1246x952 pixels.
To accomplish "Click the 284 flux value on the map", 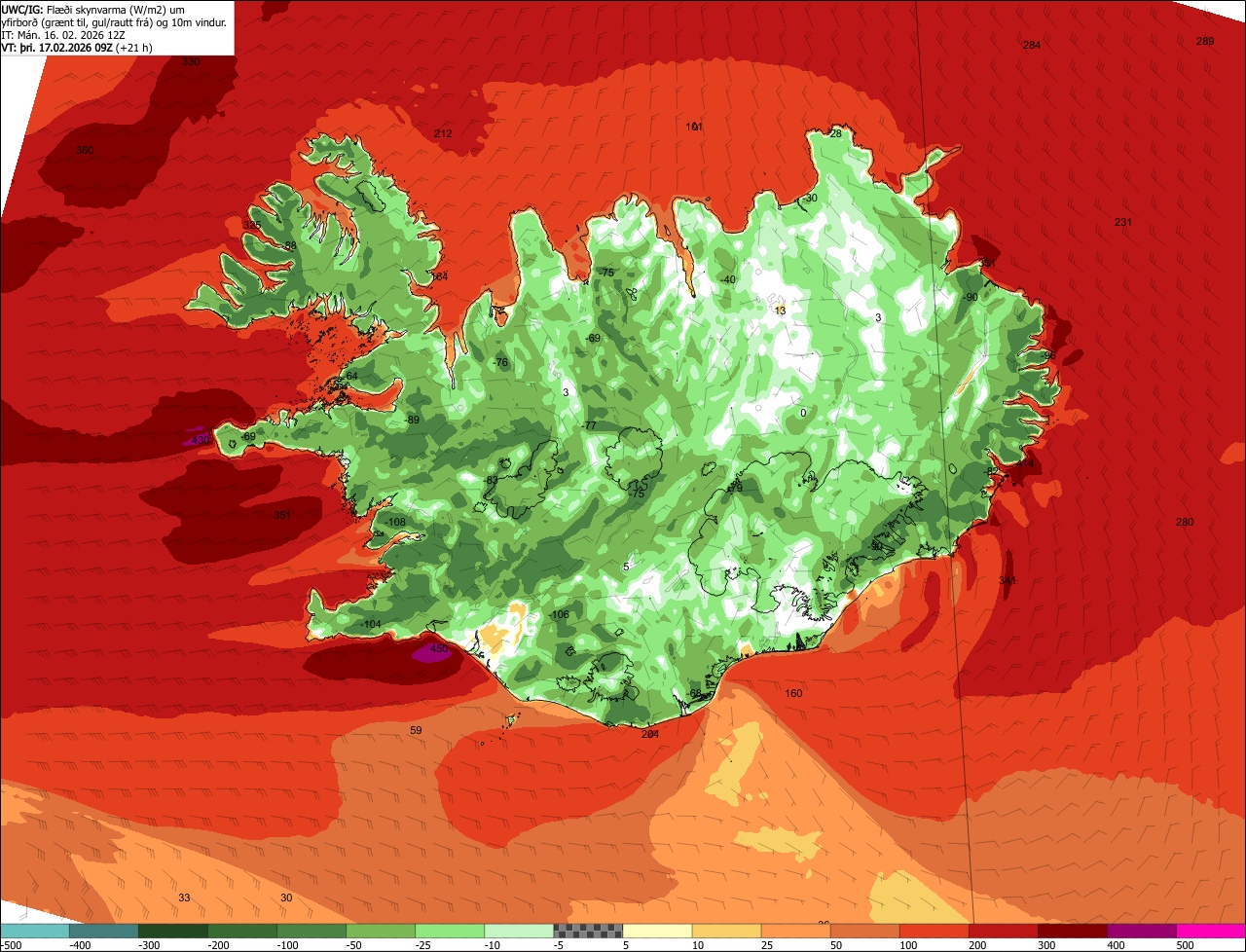I will [x=1032, y=45].
